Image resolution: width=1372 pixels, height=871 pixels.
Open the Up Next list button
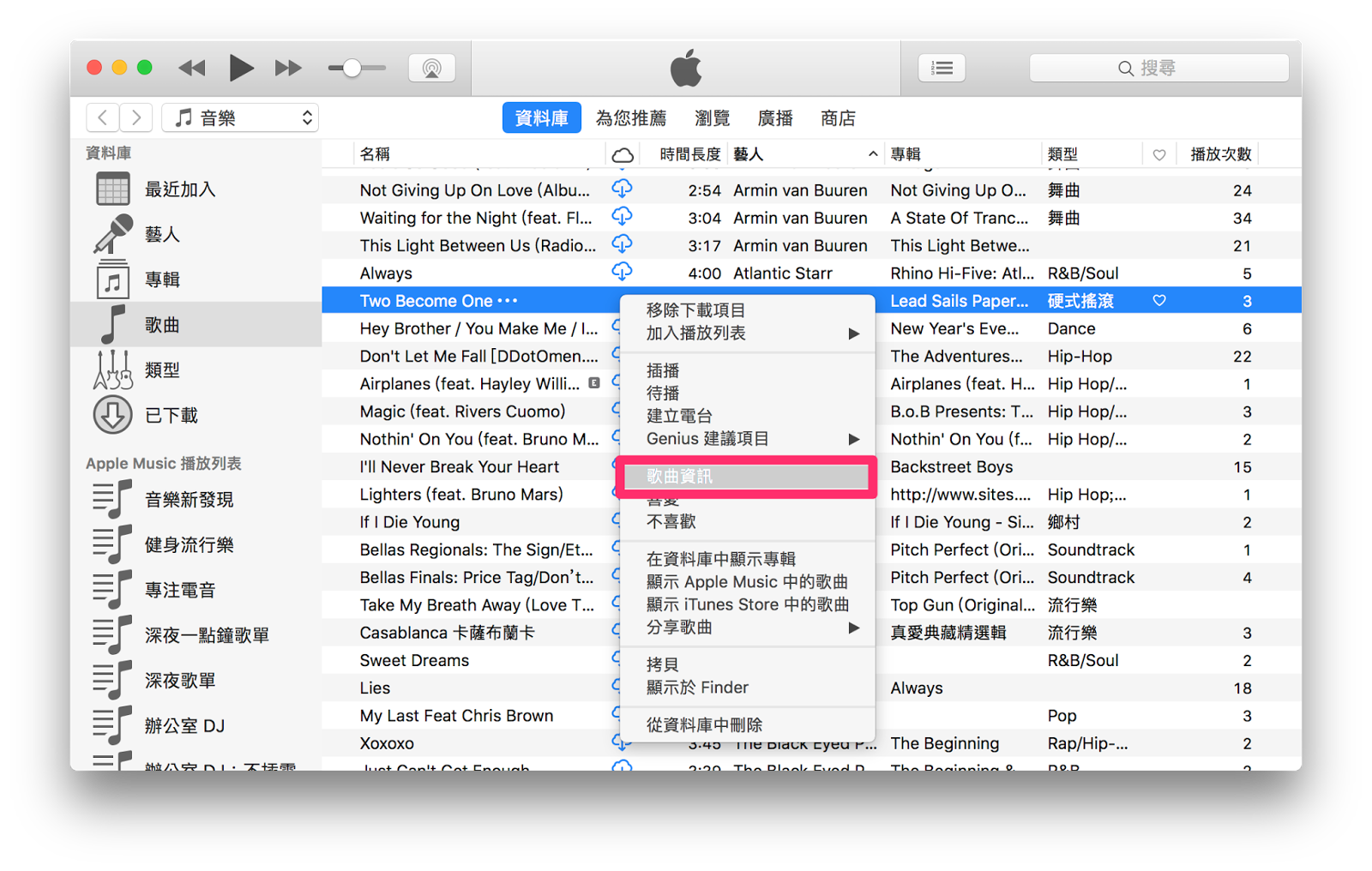pos(942,68)
